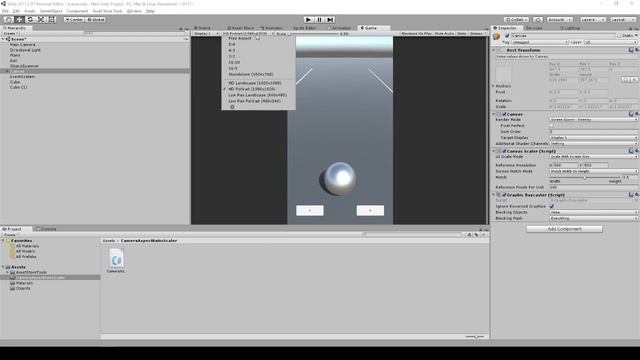This screenshot has height=360, width=640.
Task: Adjust the Match width-height slider
Action: click(585, 178)
